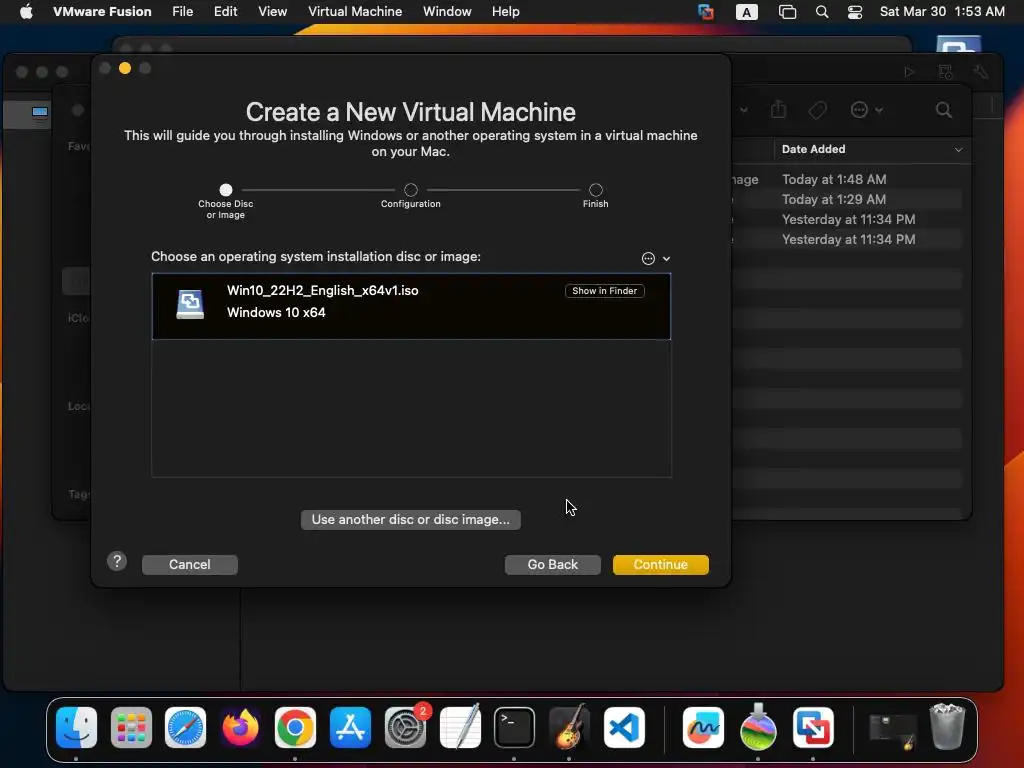
Task: Open VMware Fusion from the Dock
Action: click(813, 727)
